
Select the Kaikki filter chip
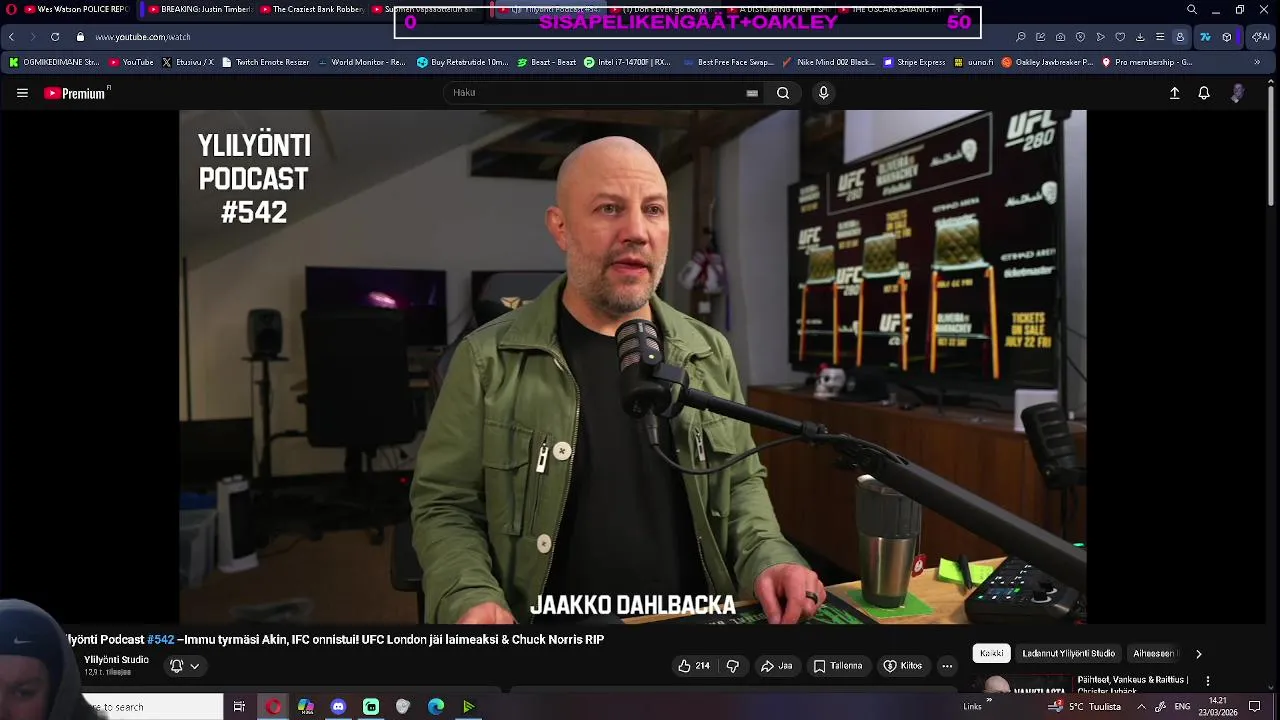click(992, 653)
